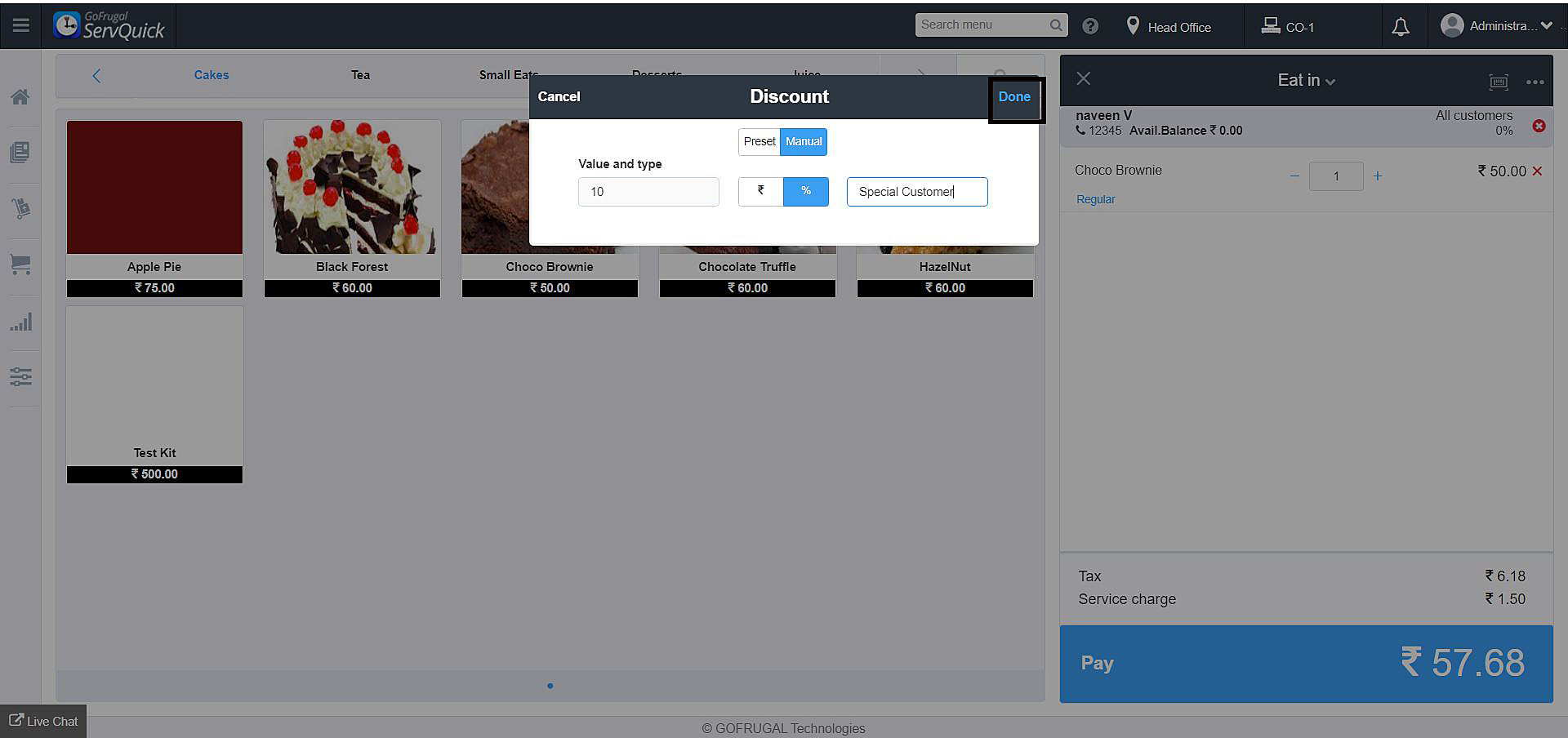Image resolution: width=1568 pixels, height=738 pixels.
Task: Decrease Choco Brownie quantity with minus
Action: click(1294, 176)
